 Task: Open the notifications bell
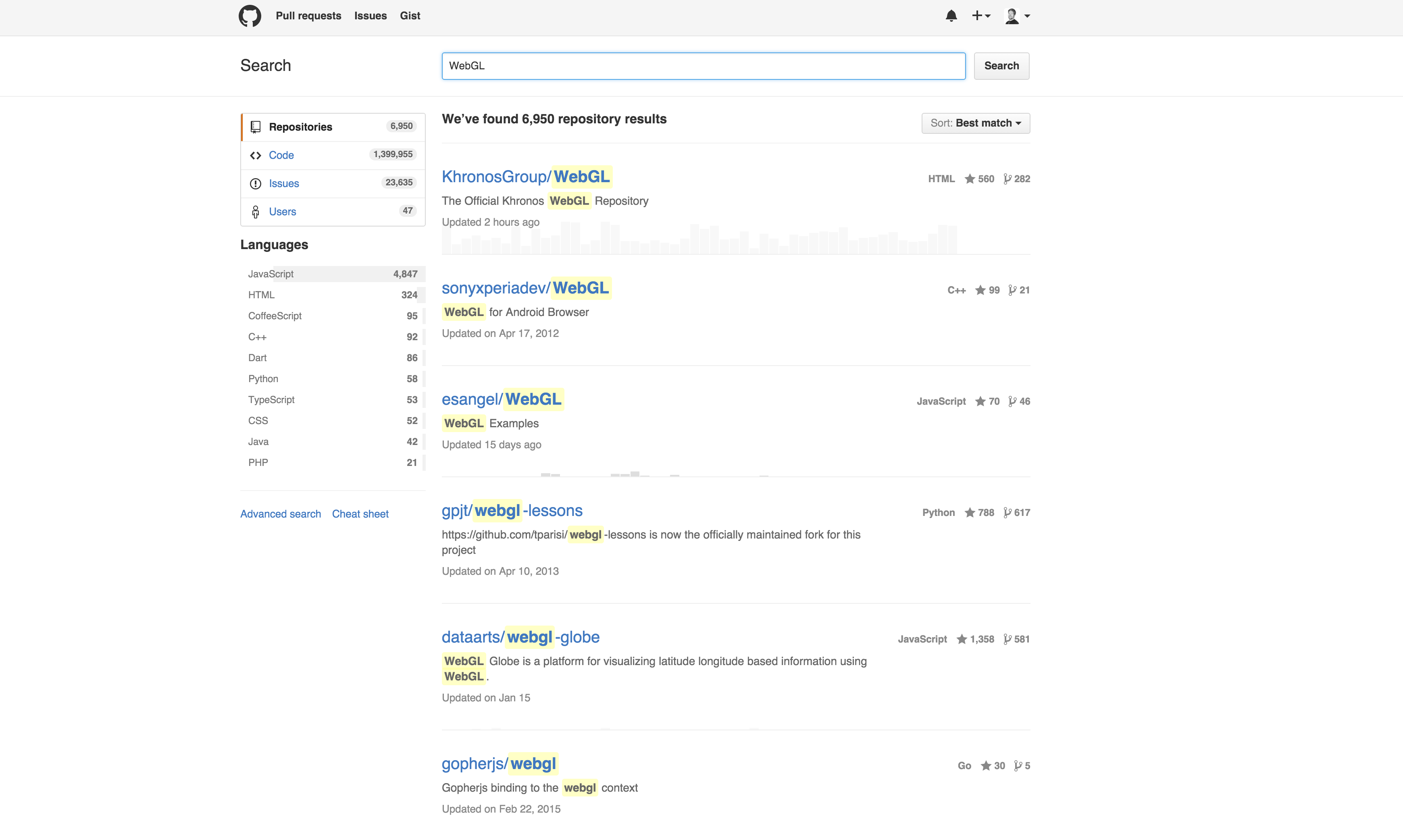point(951,16)
